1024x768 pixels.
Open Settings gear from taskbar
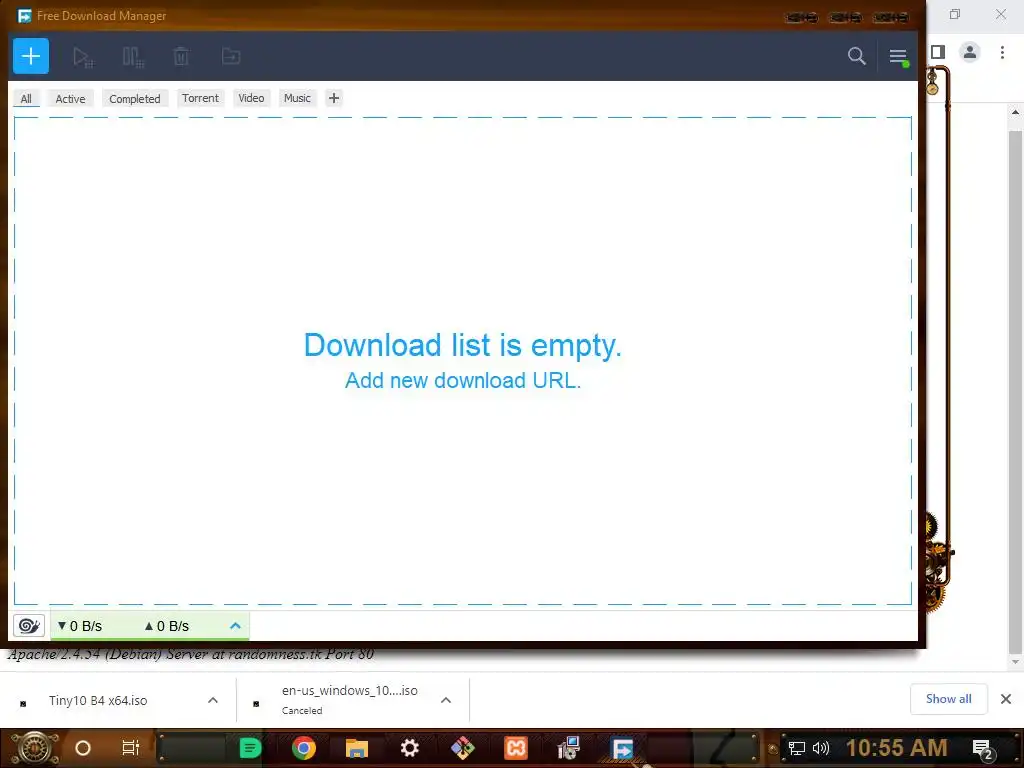click(409, 748)
